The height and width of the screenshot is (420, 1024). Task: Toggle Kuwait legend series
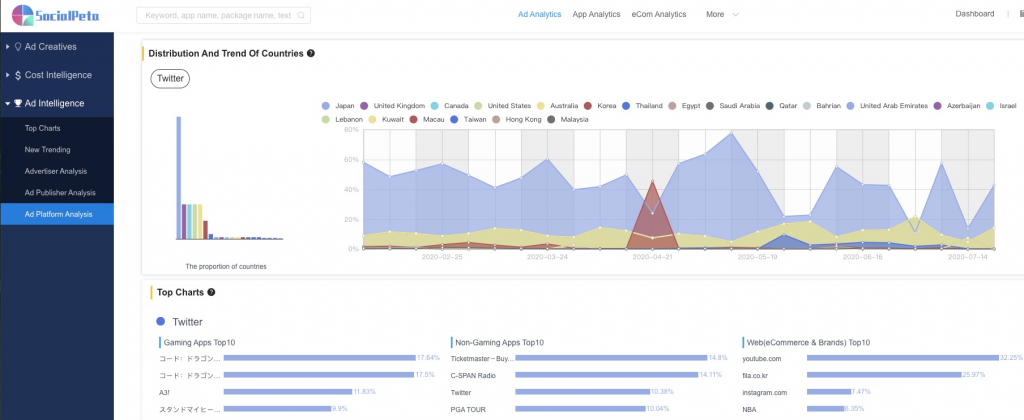386,120
